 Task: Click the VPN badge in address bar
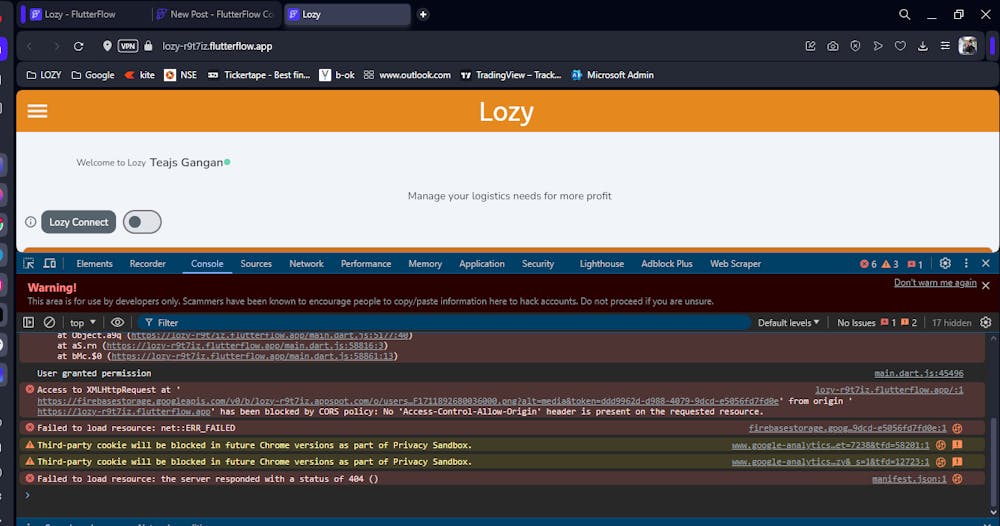128,46
